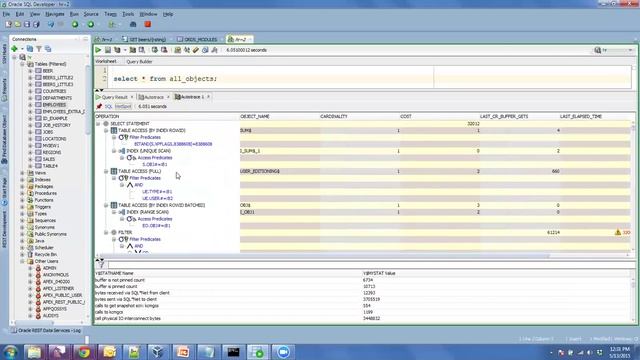Click the green plus New Connection icon
This screenshot has height=360, width=640.
coord(15,49)
